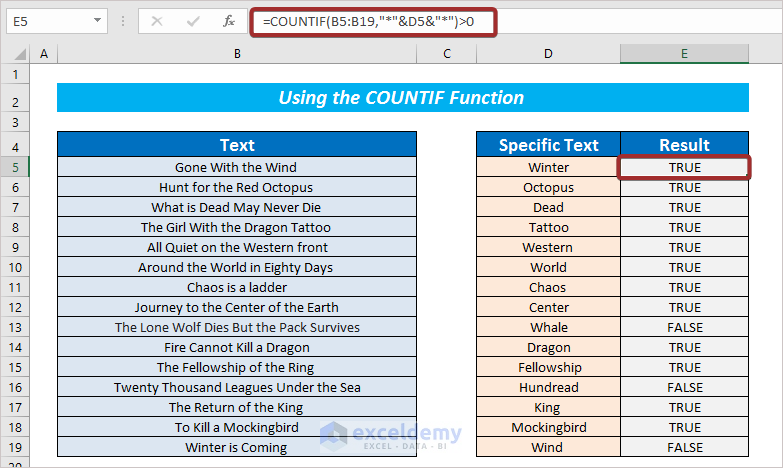Click the Select All corner triangle
This screenshot has height=468, width=783.
19,54
